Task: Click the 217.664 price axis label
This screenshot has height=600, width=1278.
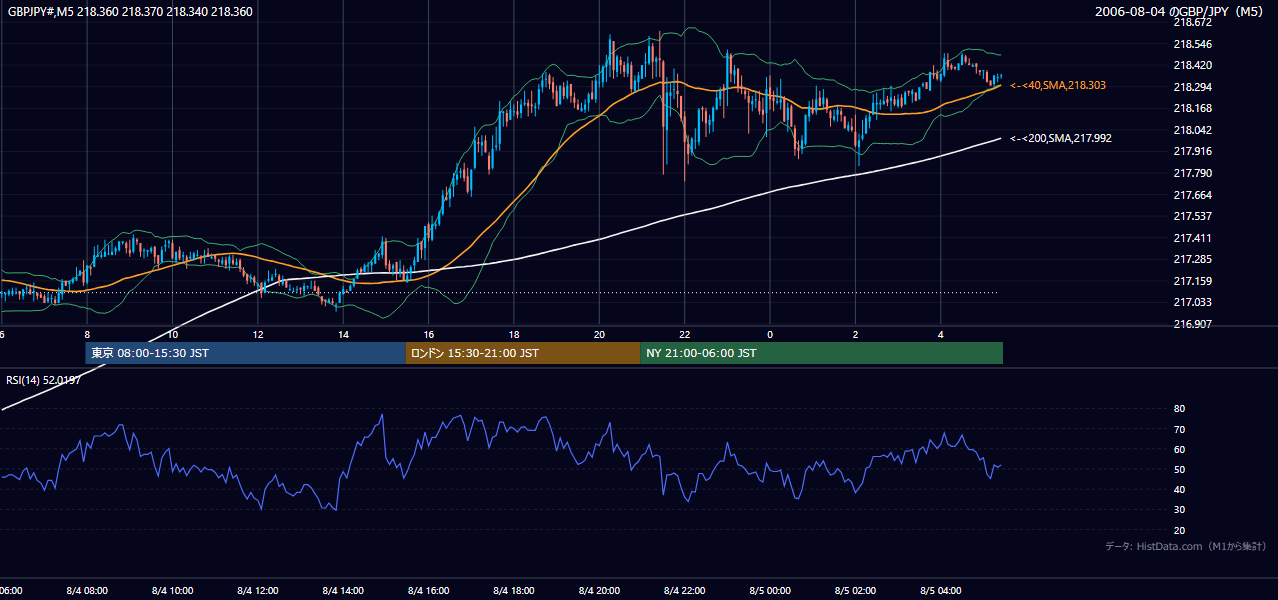Action: (1191, 195)
